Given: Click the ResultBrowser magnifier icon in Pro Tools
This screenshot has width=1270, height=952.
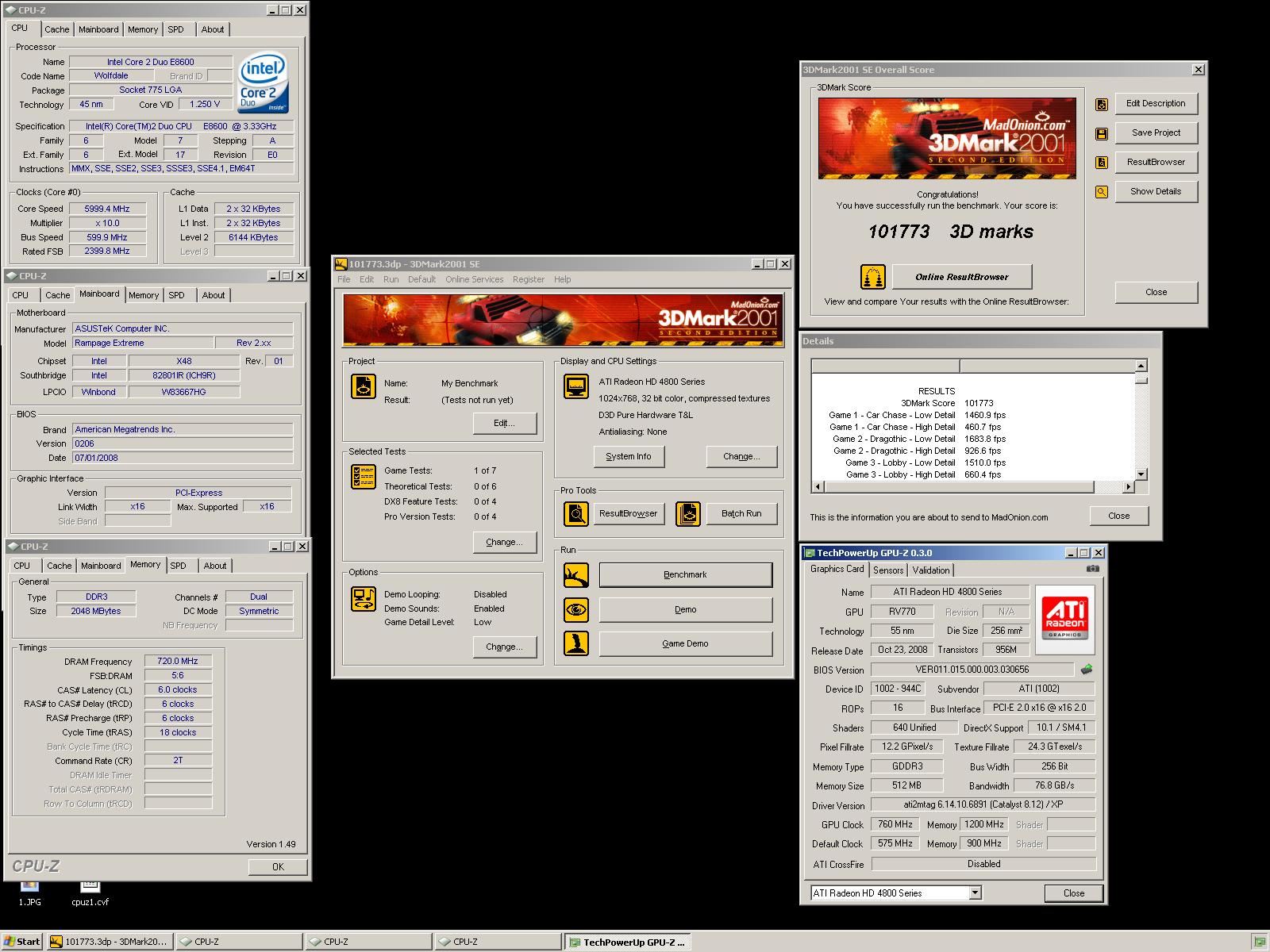Looking at the screenshot, I should (x=576, y=513).
